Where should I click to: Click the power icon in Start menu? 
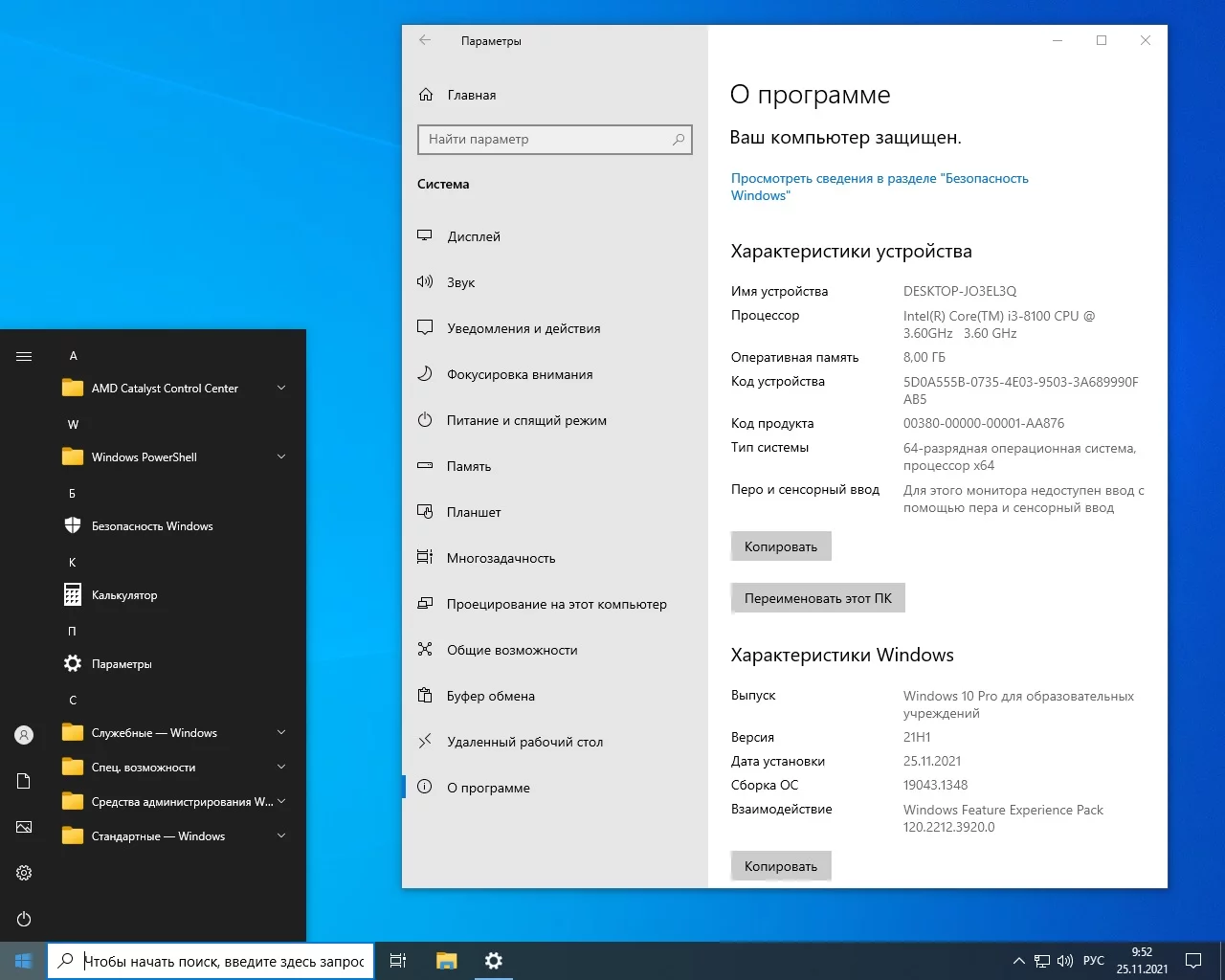[x=24, y=919]
